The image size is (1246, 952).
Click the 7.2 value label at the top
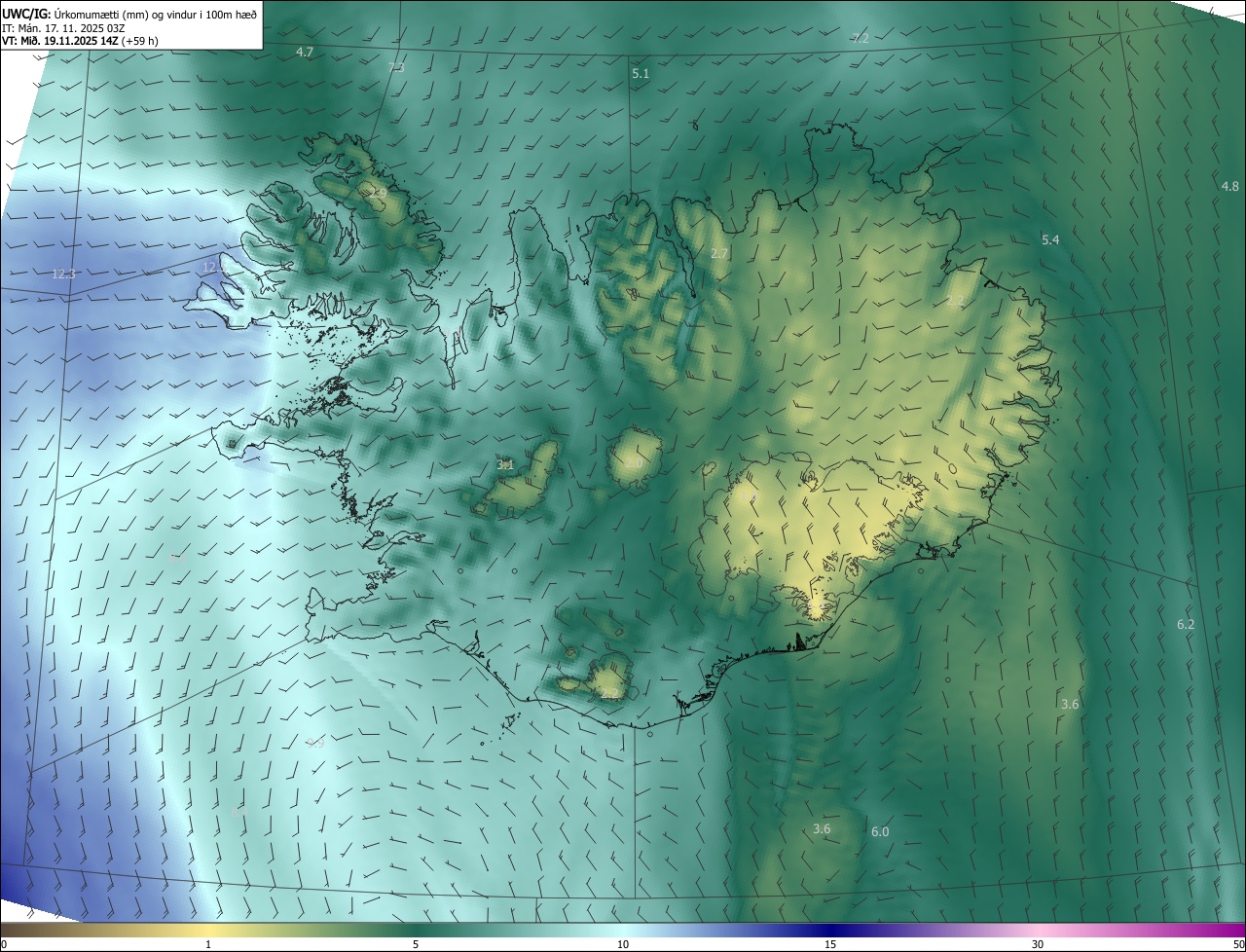(x=860, y=38)
